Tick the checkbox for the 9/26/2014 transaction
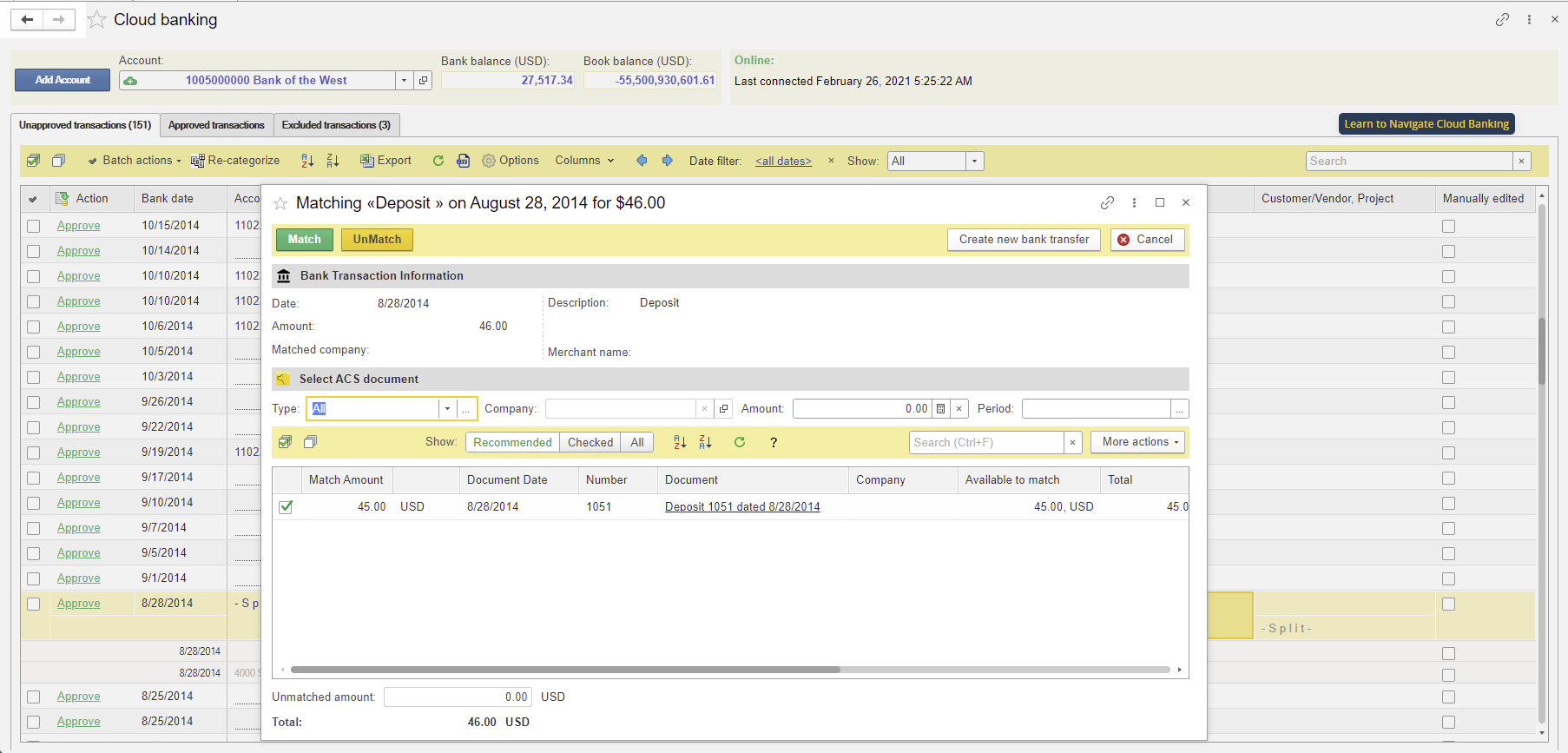Screen dimensions: 1568x753 tap(34, 402)
